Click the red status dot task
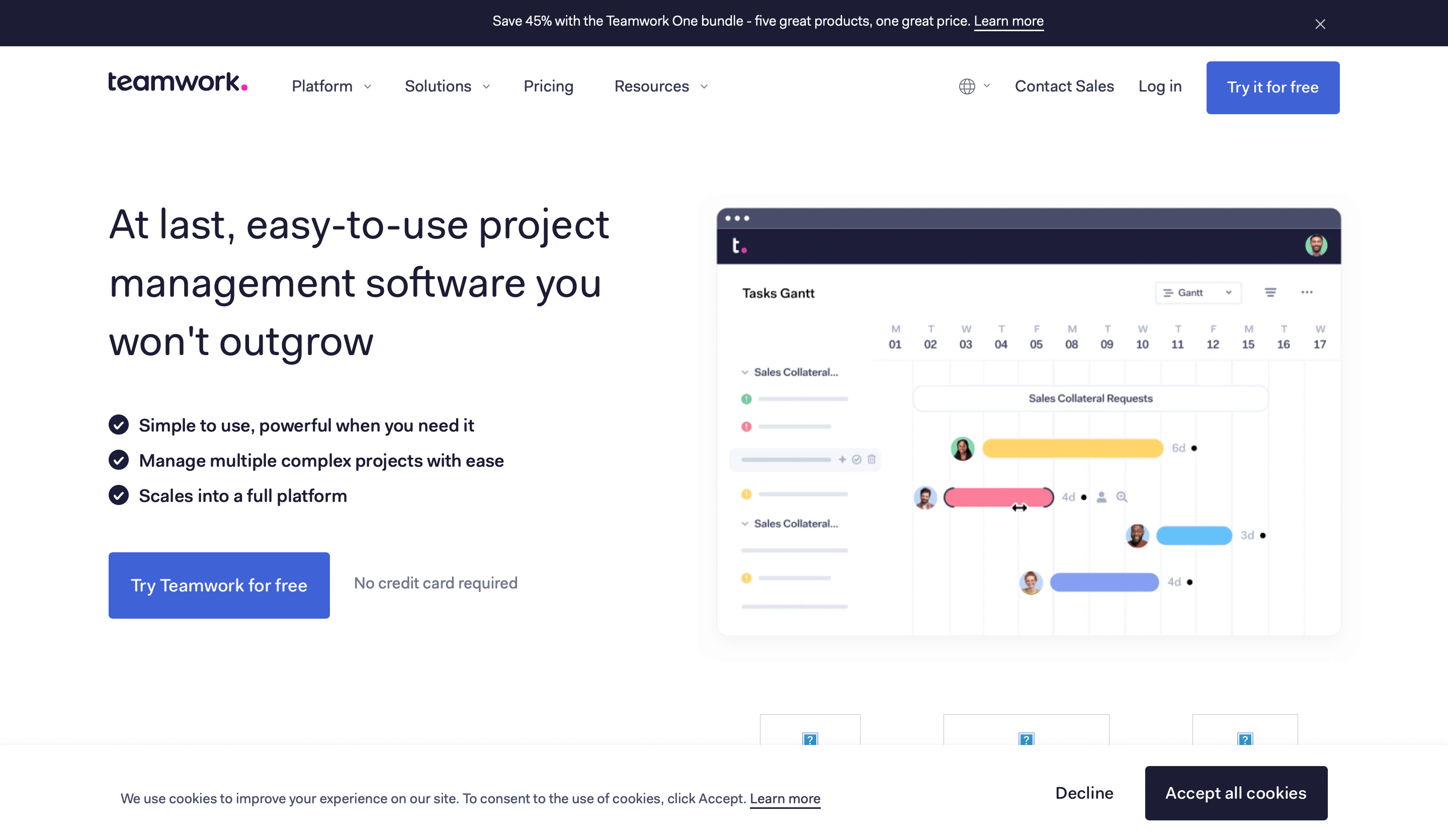Viewport: 1448px width, 840px height. 746,427
